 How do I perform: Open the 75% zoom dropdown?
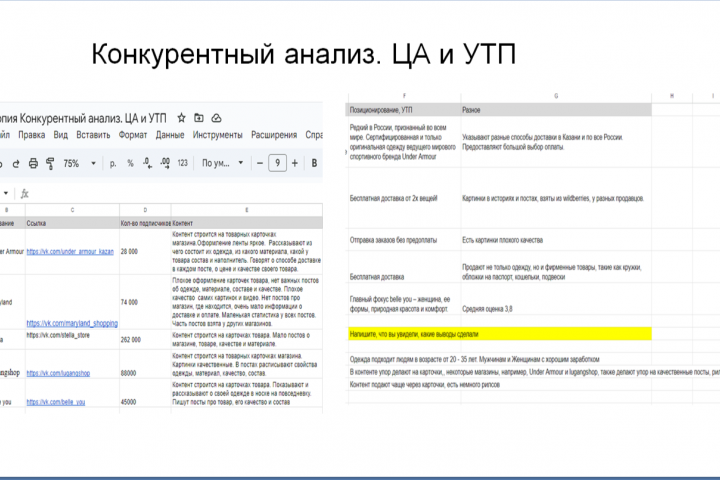[x=79, y=164]
